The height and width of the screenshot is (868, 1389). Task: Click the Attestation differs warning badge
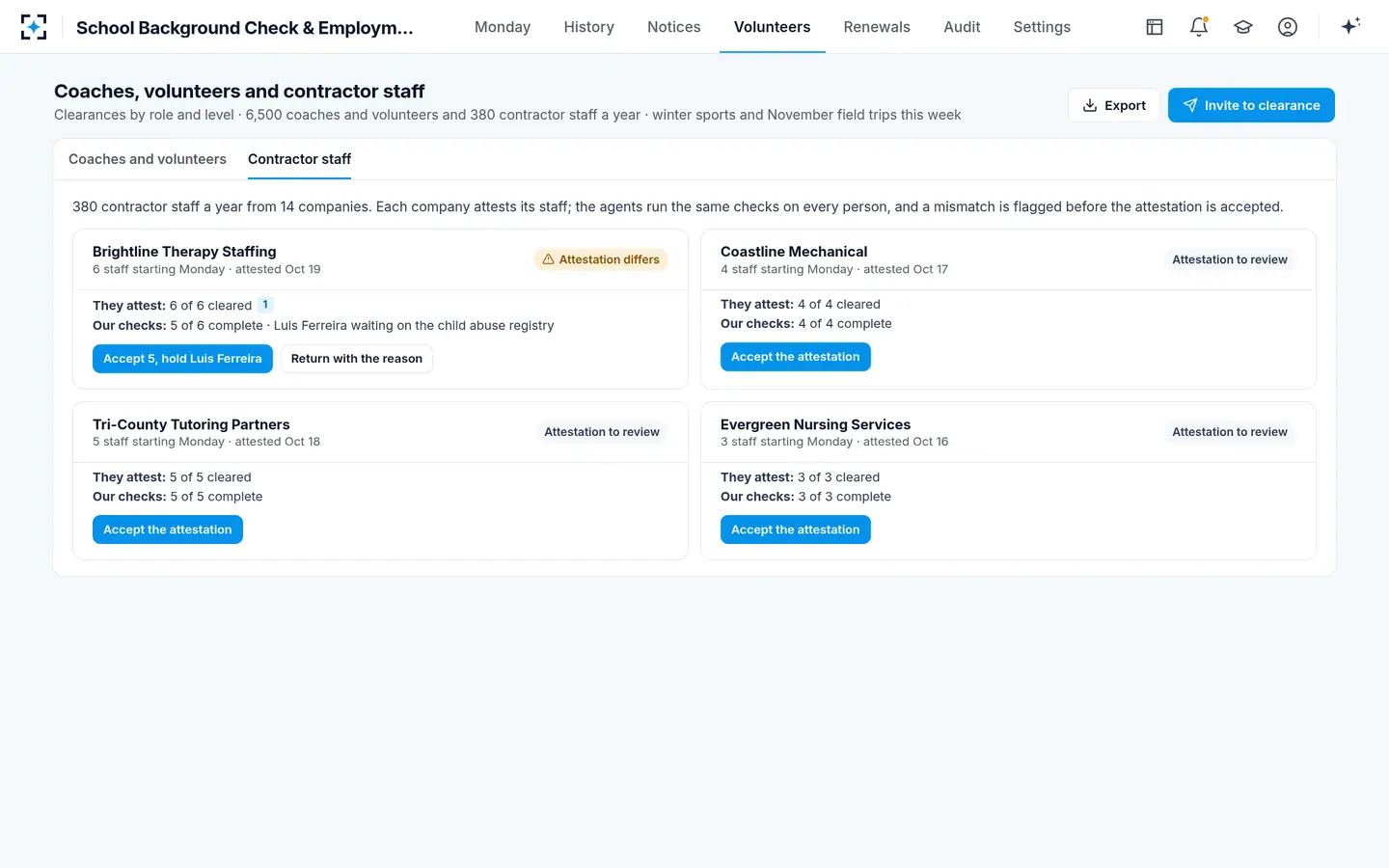[601, 259]
